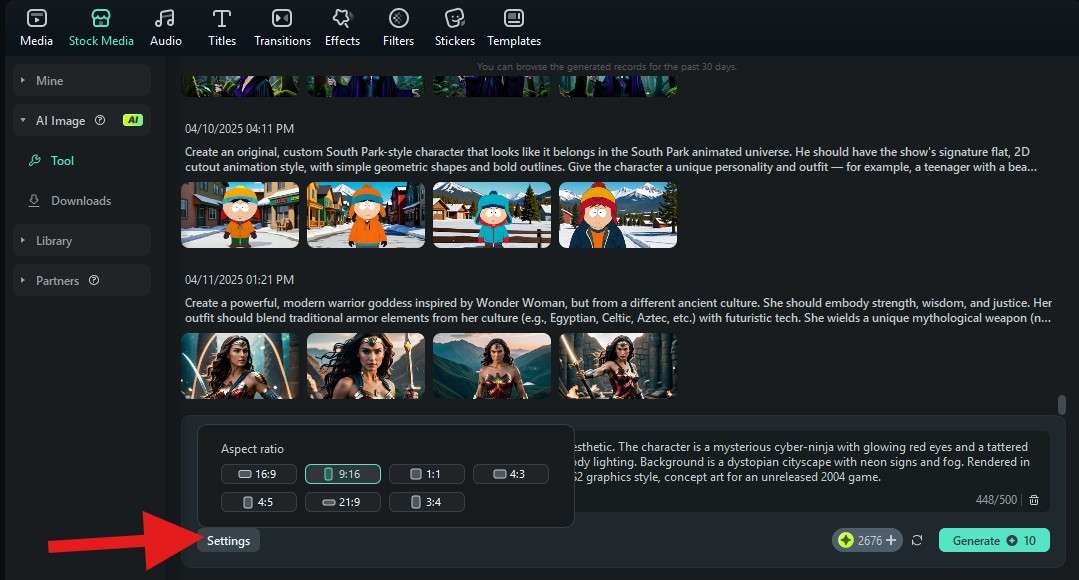Viewport: 1079px width, 580px height.
Task: Click the refresh credits icon
Action: 917,541
